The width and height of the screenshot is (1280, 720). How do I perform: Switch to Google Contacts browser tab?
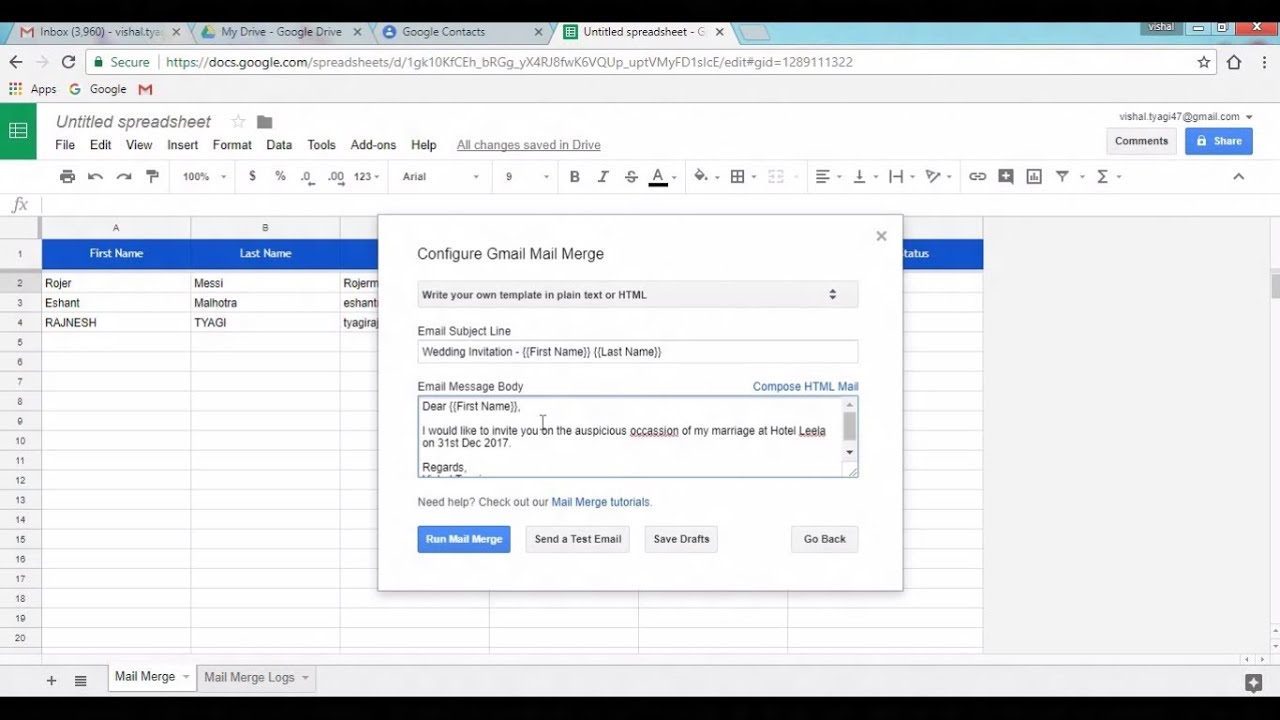coord(443,32)
